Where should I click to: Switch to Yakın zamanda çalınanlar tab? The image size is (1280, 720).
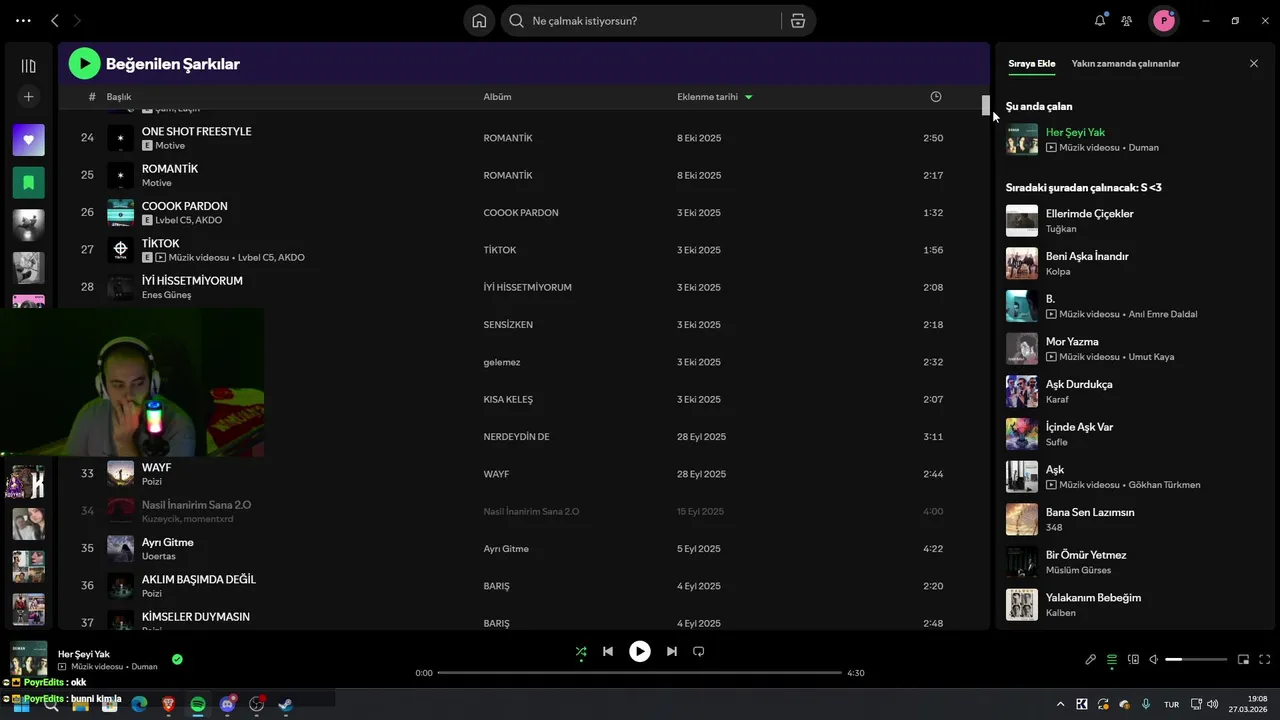1125,63
